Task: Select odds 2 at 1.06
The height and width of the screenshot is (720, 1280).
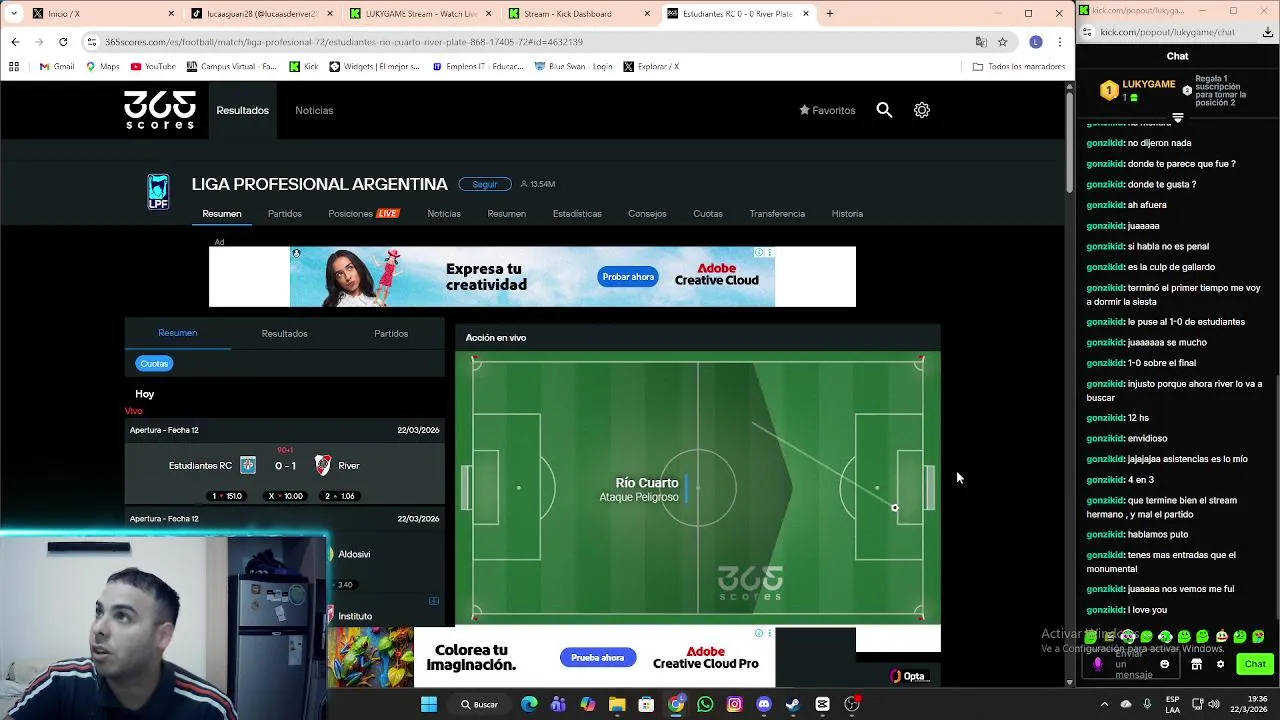Action: click(x=341, y=496)
